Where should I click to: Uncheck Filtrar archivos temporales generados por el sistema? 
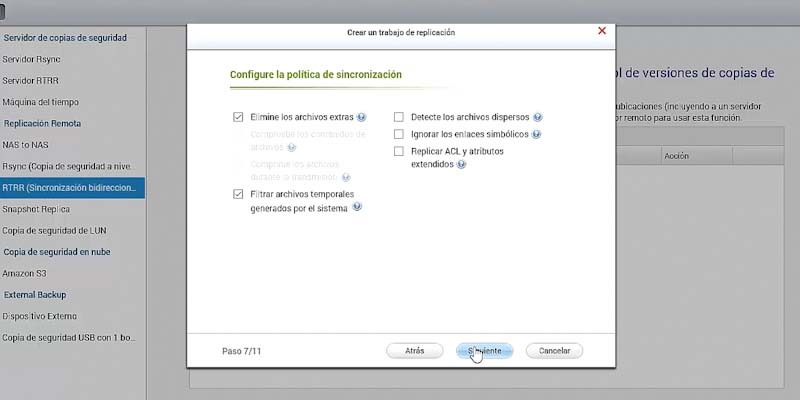(x=238, y=194)
